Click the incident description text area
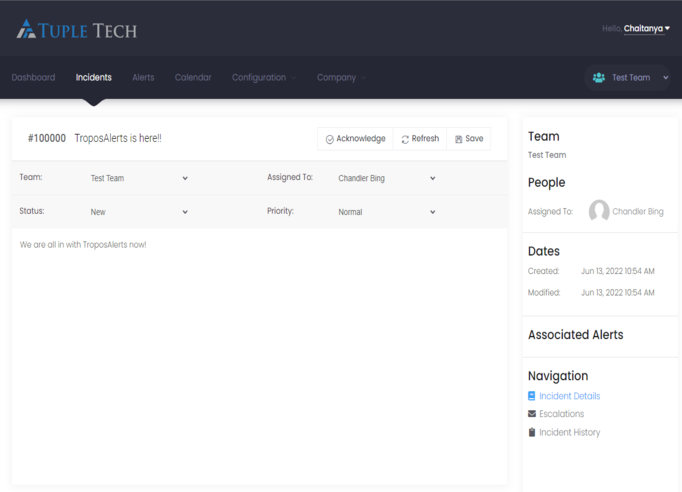Viewport: 682px width, 492px height. pyautogui.click(x=259, y=350)
